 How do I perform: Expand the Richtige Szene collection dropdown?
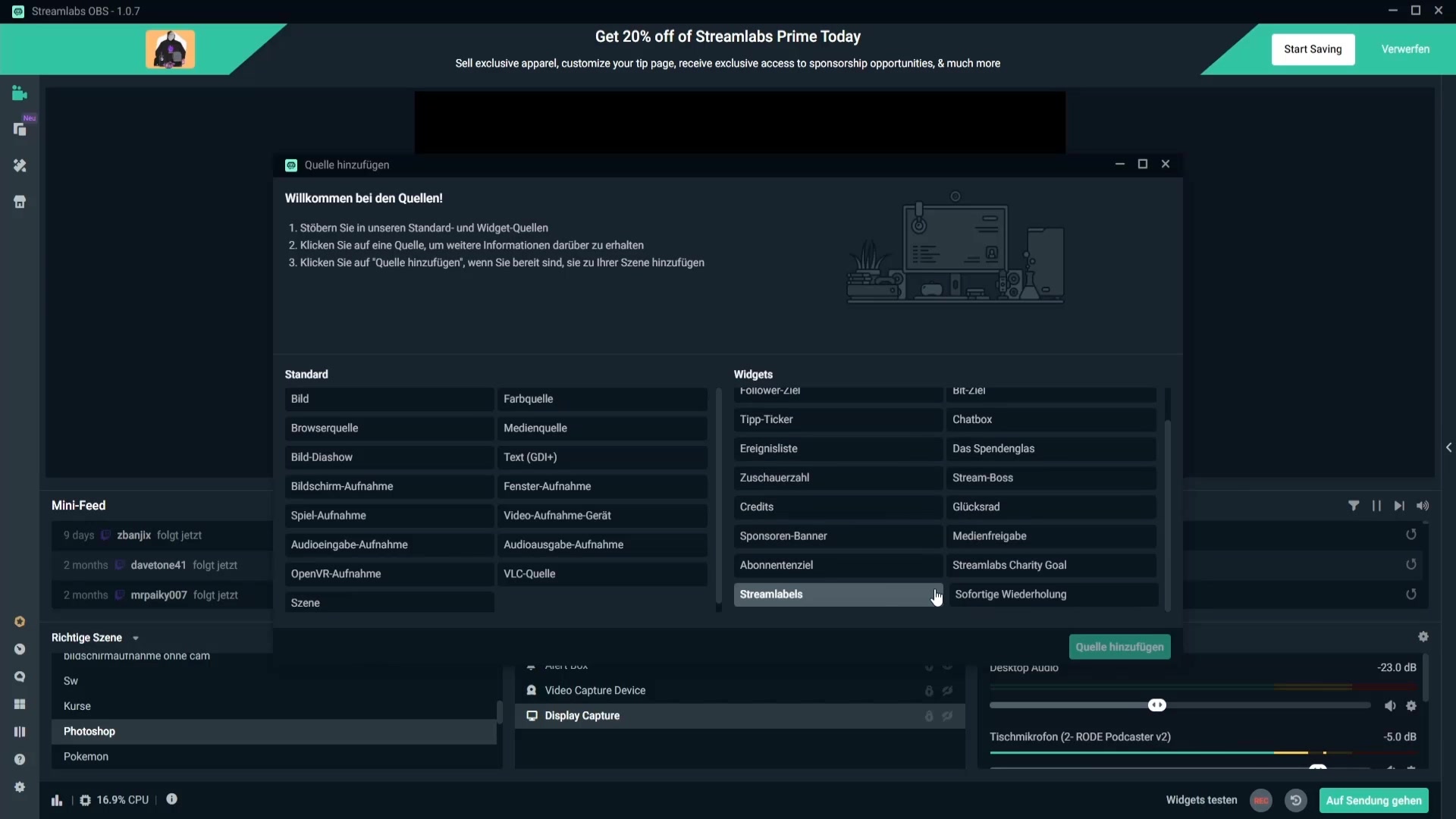pos(136,638)
